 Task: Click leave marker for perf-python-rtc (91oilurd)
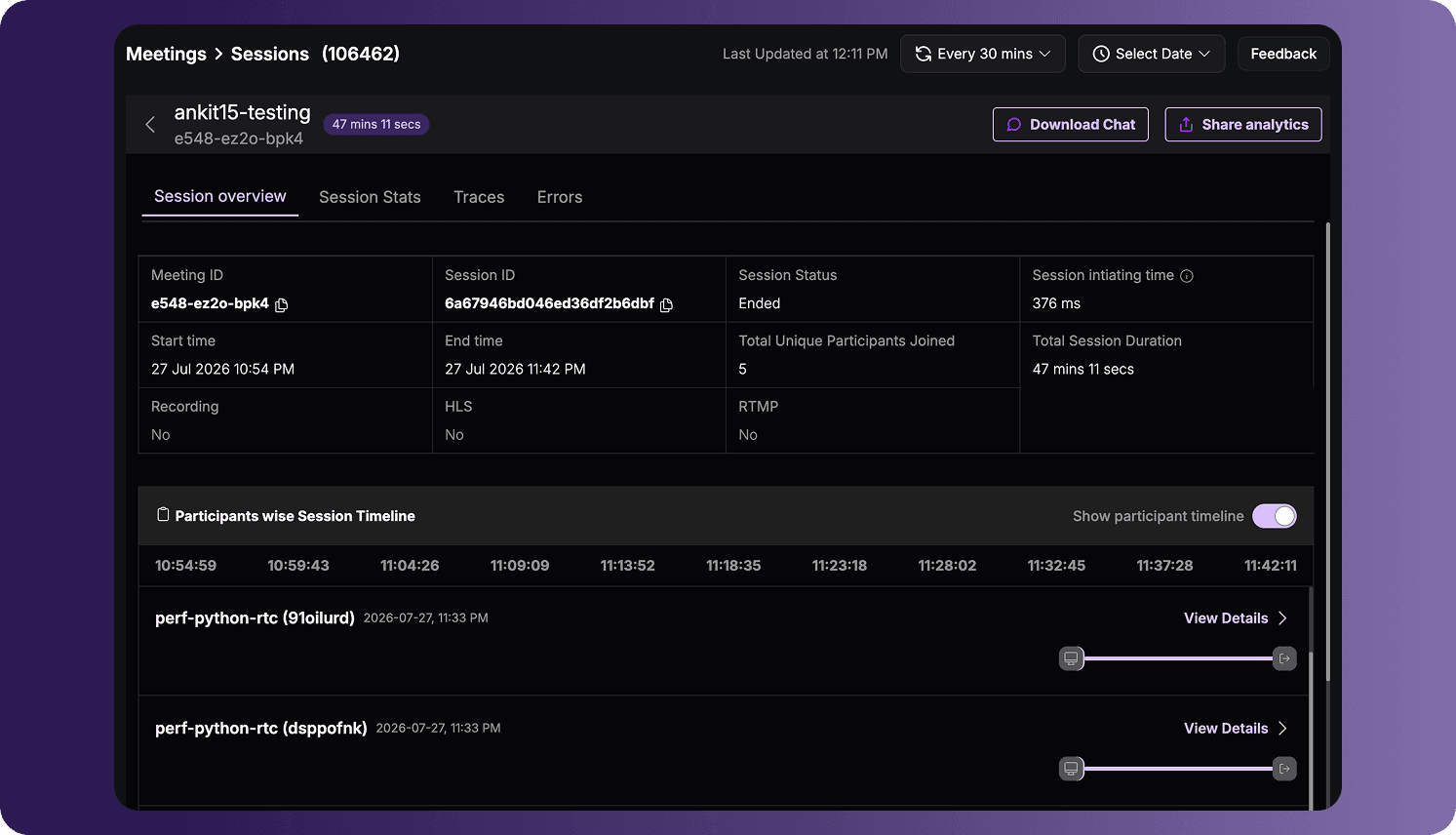point(1284,658)
